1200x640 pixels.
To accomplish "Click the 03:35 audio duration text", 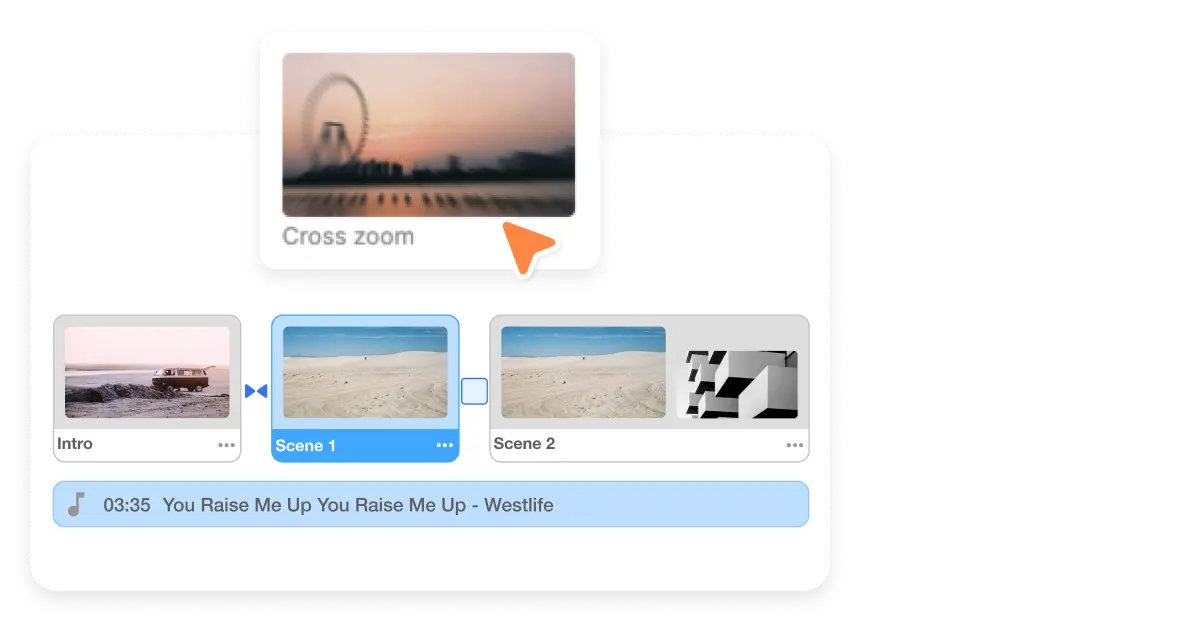I will 127,505.
